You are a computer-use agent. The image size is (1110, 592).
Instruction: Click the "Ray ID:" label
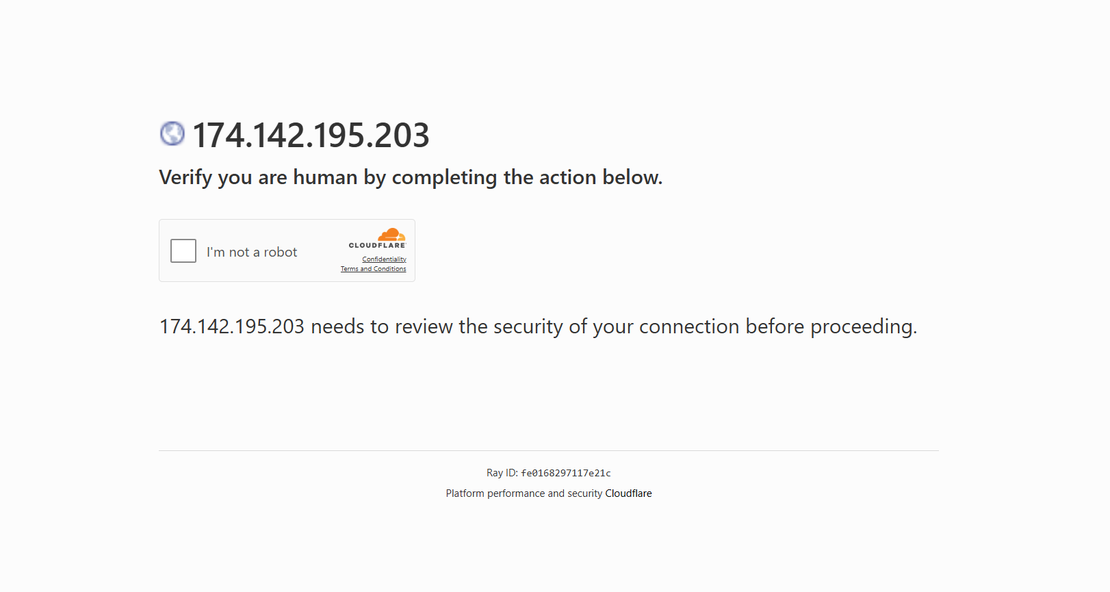click(x=502, y=473)
